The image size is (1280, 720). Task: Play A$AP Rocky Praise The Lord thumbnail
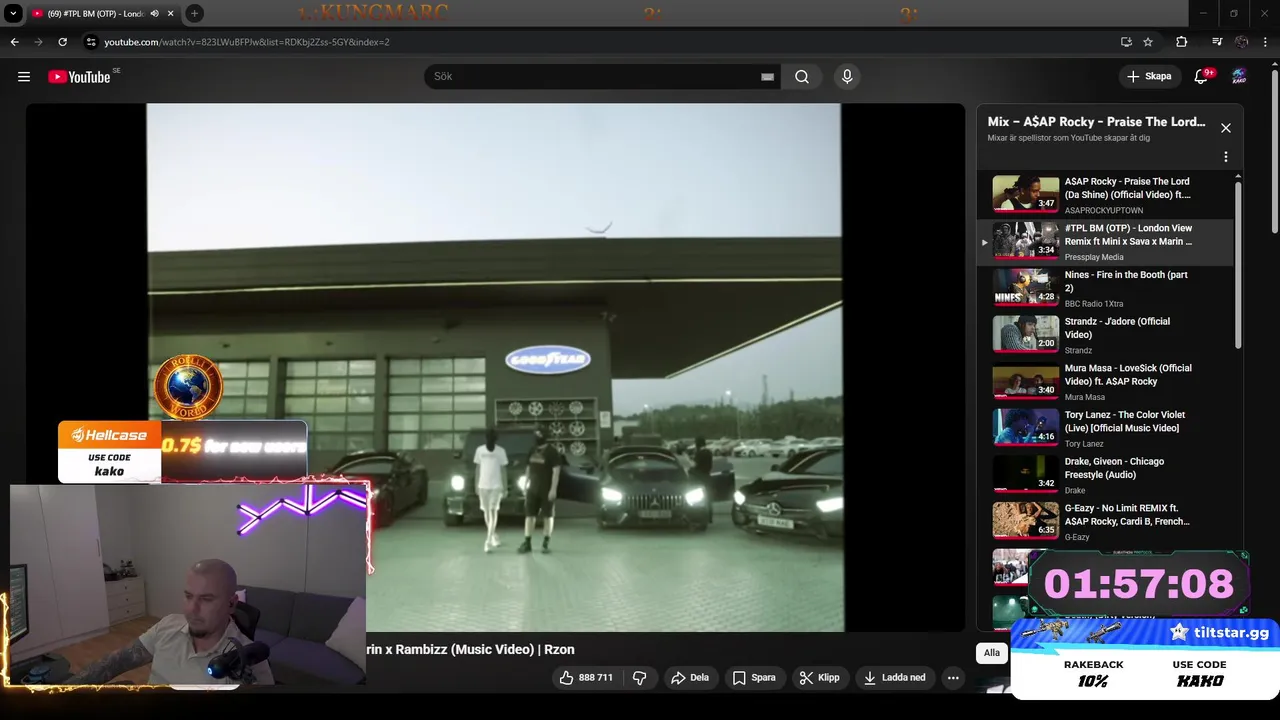1025,194
